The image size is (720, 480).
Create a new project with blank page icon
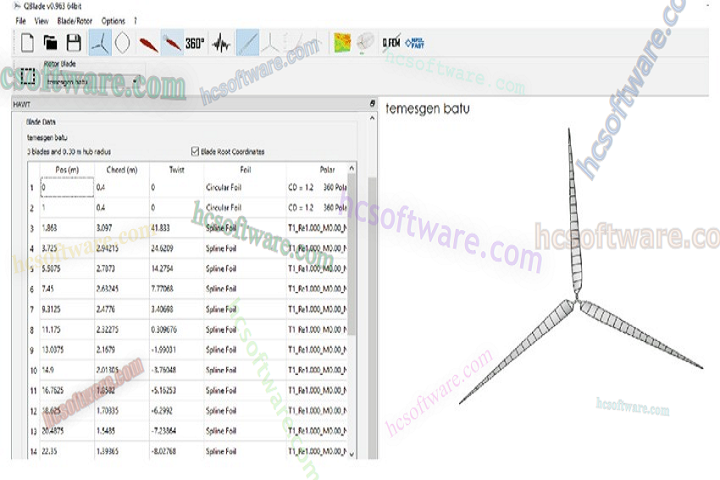[x=28, y=43]
